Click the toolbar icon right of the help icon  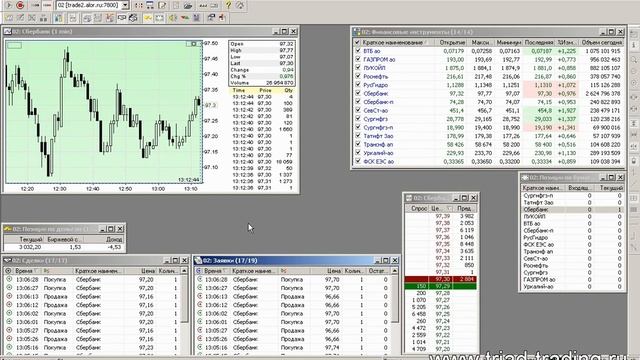point(240,5)
